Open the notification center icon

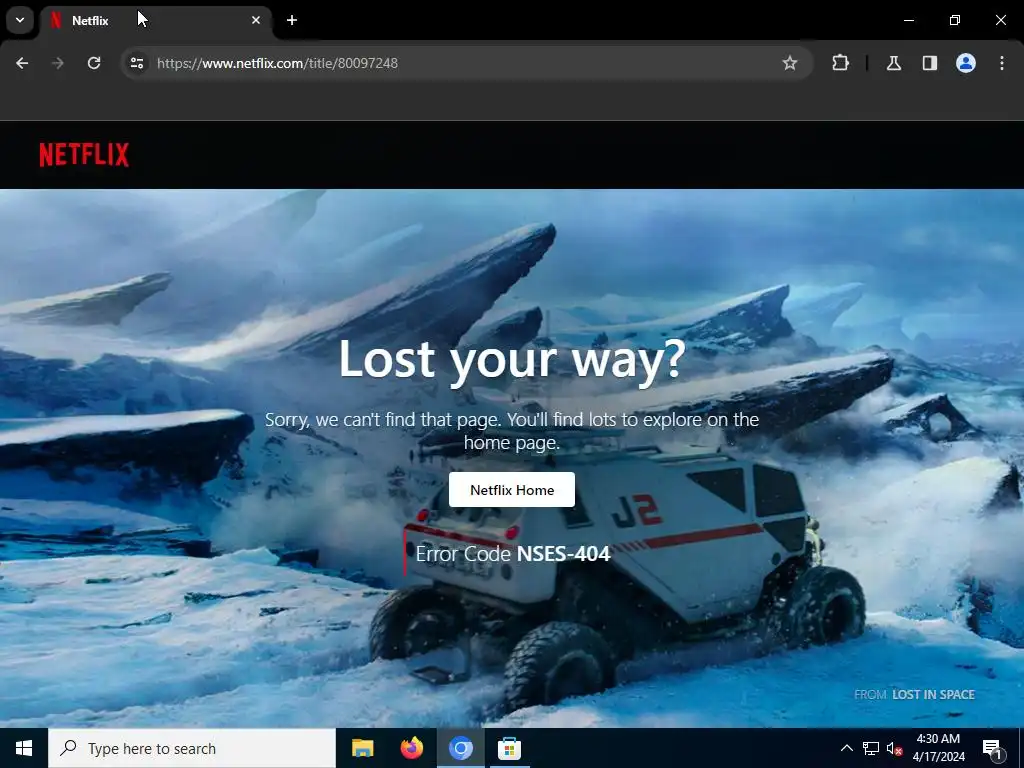click(x=993, y=748)
